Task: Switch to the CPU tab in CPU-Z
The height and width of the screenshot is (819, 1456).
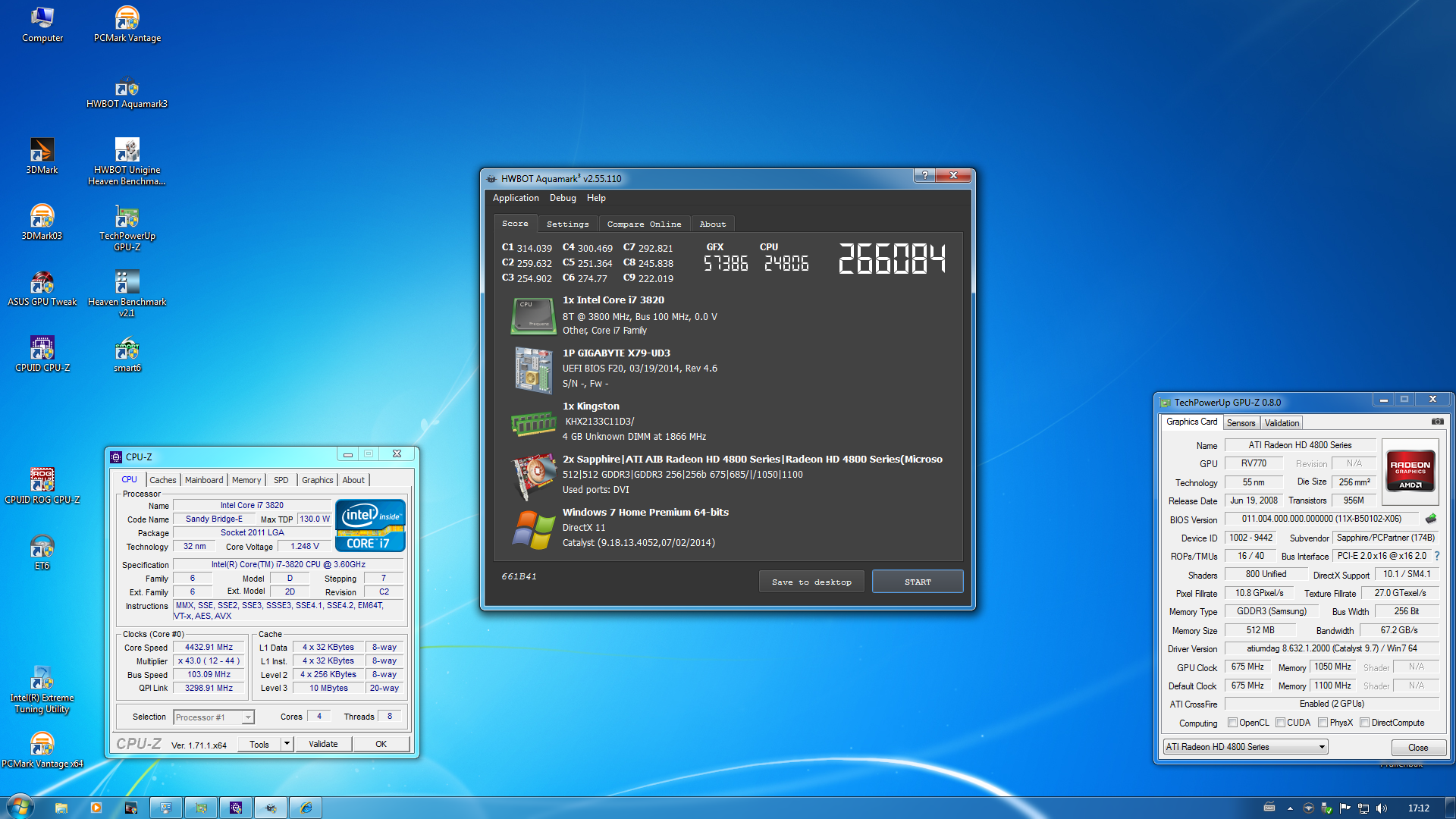Action: click(129, 479)
